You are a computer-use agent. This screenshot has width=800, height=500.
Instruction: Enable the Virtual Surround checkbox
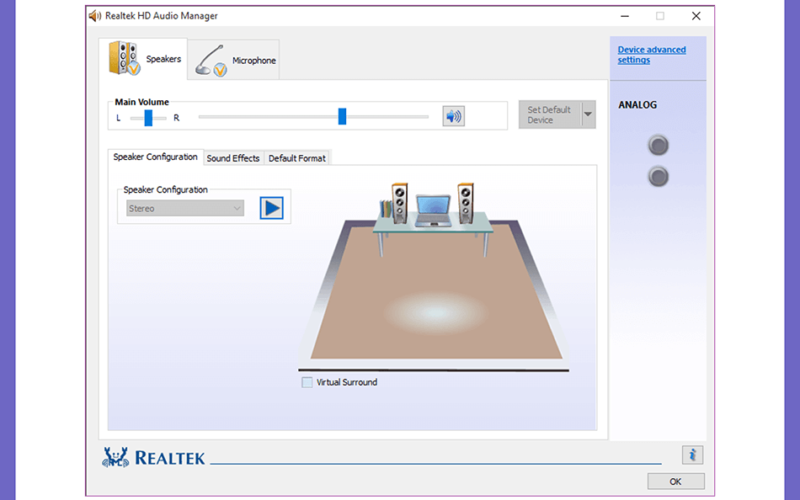[307, 382]
